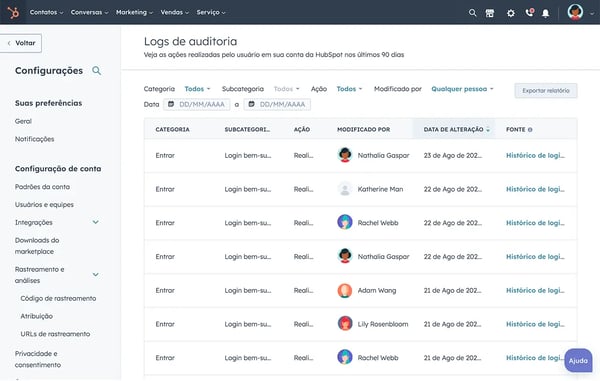
Task: Click the start date DD/MM/AAAA field
Action: coord(197,104)
